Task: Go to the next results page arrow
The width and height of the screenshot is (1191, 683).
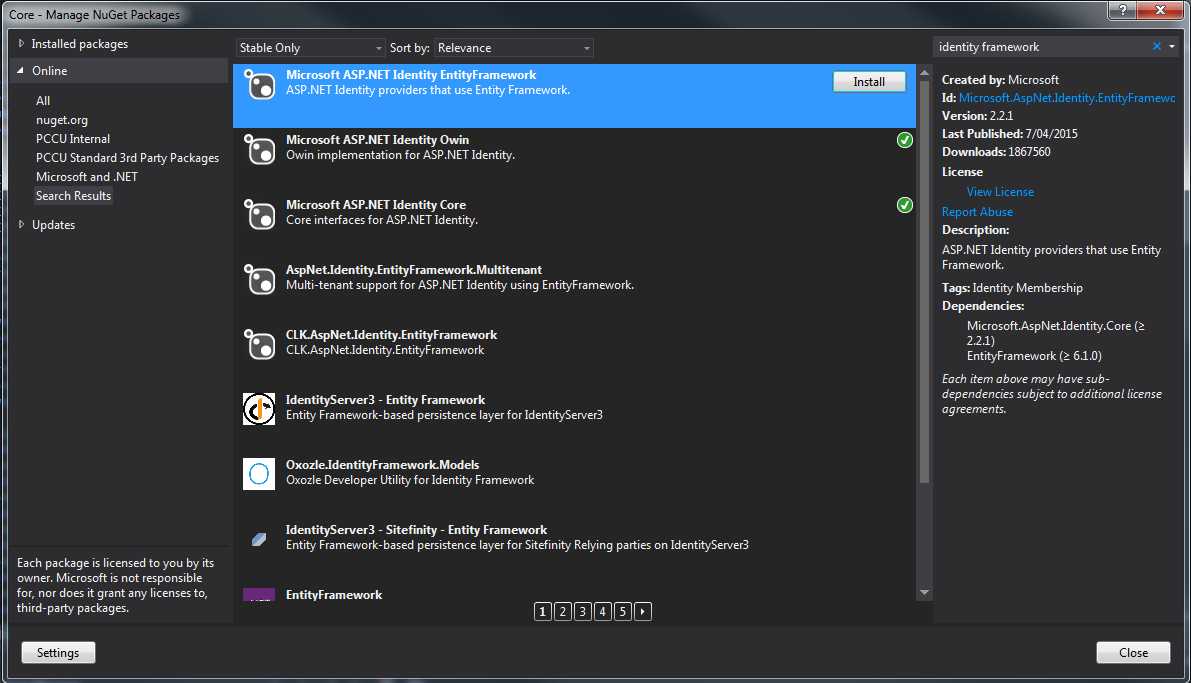Action: point(643,612)
